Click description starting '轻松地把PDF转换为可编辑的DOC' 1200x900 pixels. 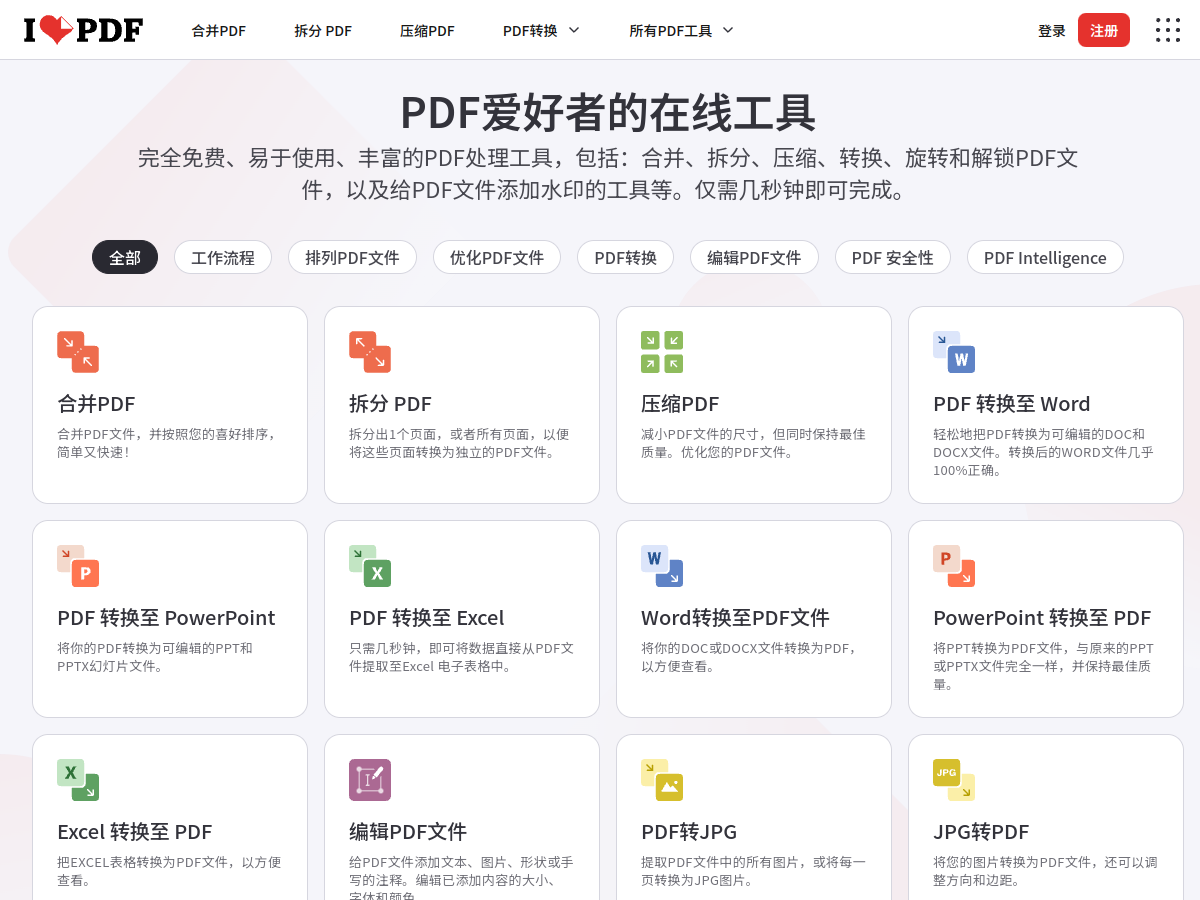[1043, 452]
